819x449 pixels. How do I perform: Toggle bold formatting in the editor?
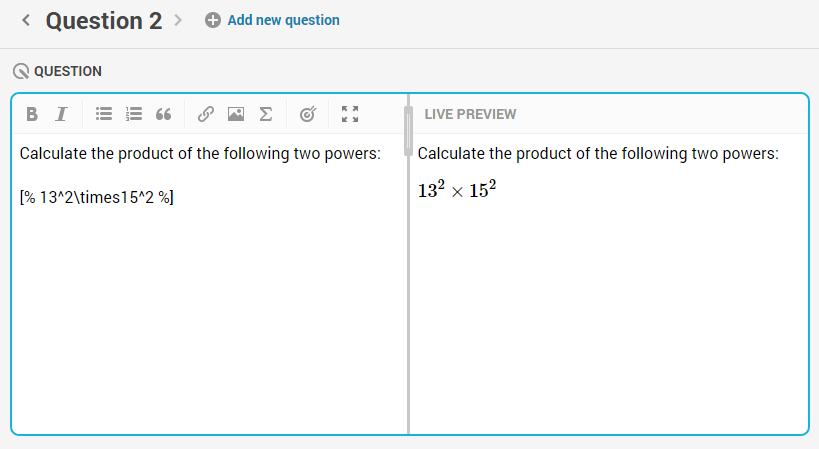pos(32,114)
